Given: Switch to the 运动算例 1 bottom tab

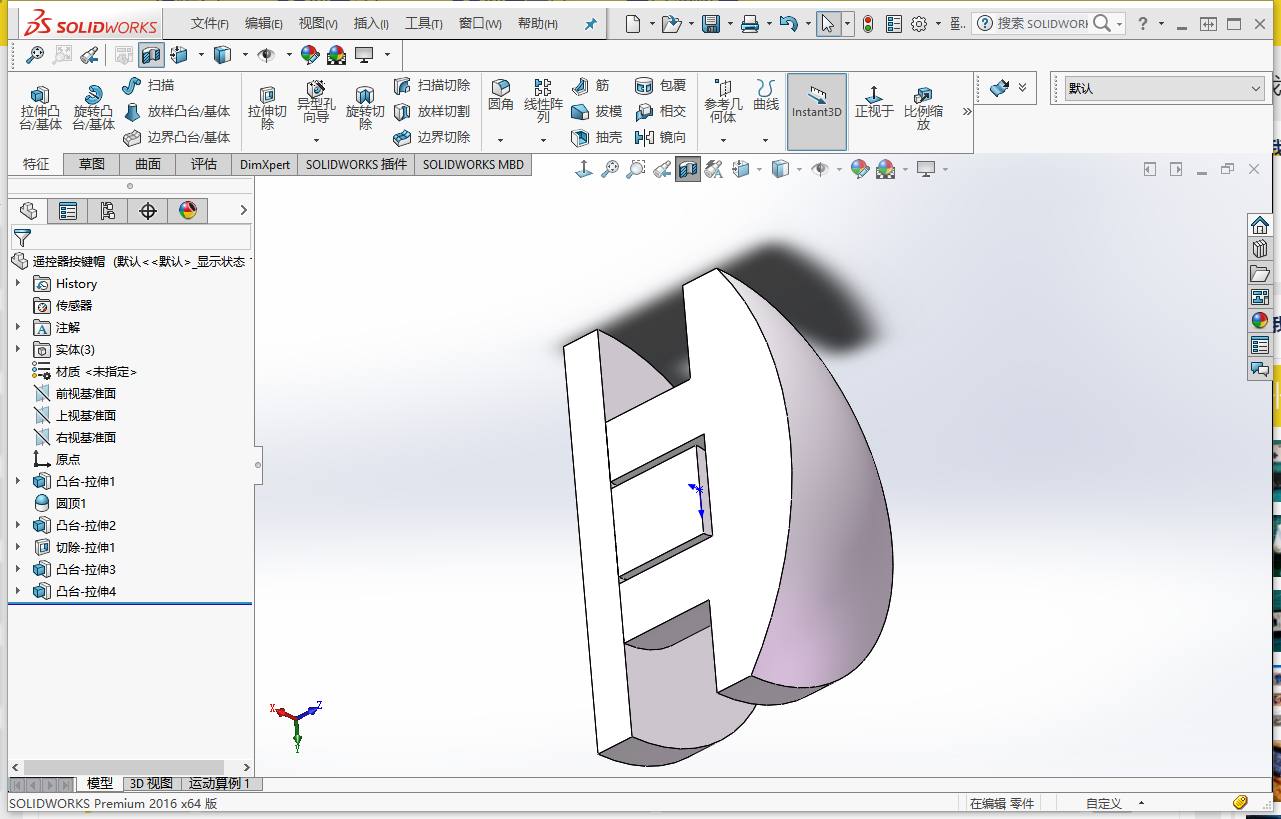Looking at the screenshot, I should coord(220,784).
